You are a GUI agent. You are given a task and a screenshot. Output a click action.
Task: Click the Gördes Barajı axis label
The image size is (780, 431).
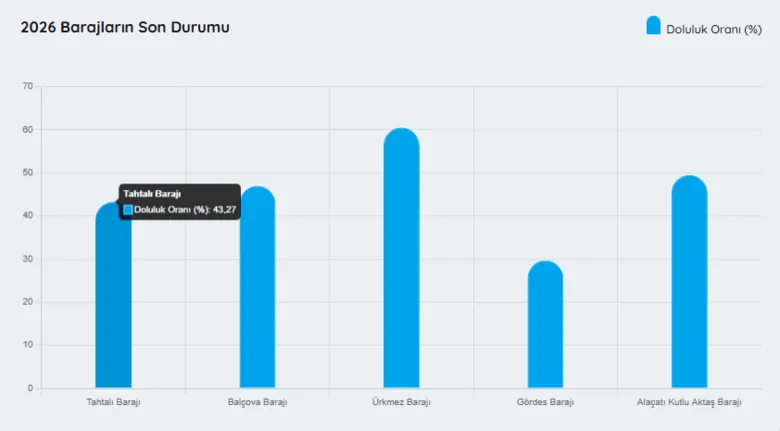(545, 402)
